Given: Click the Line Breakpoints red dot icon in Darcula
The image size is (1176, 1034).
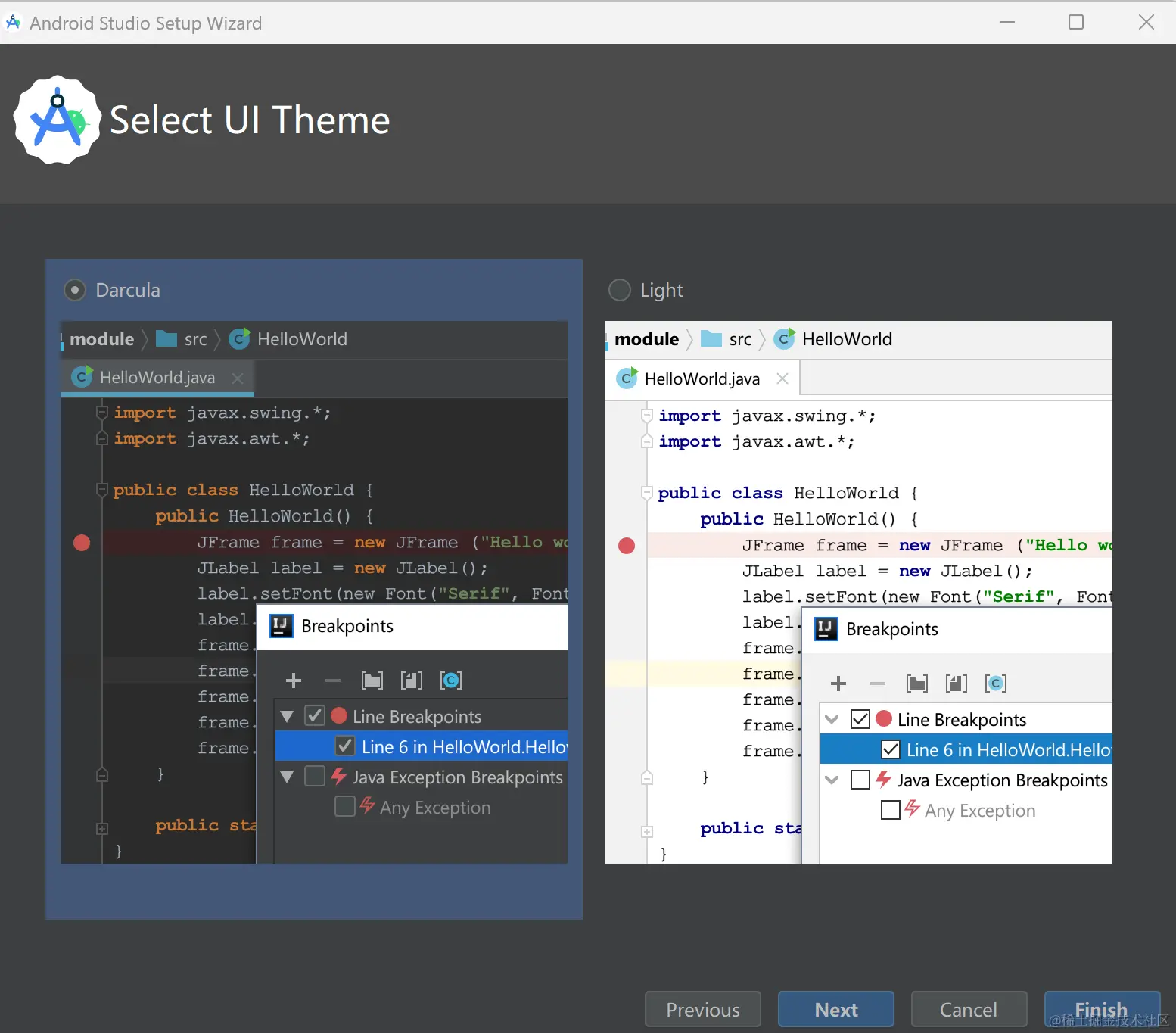Looking at the screenshot, I should click(339, 715).
